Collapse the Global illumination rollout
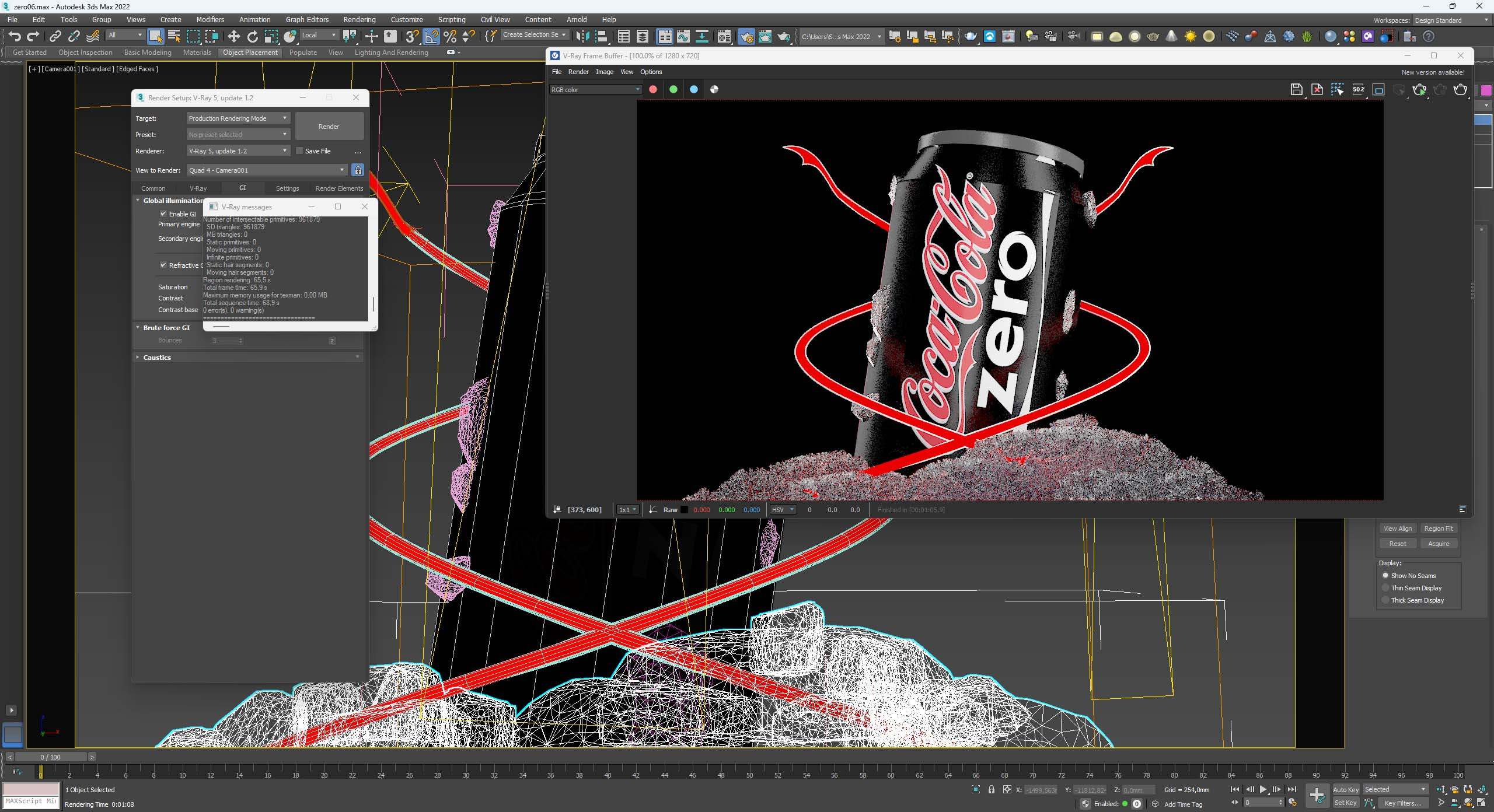Screen dimensions: 1494x812 138,200
